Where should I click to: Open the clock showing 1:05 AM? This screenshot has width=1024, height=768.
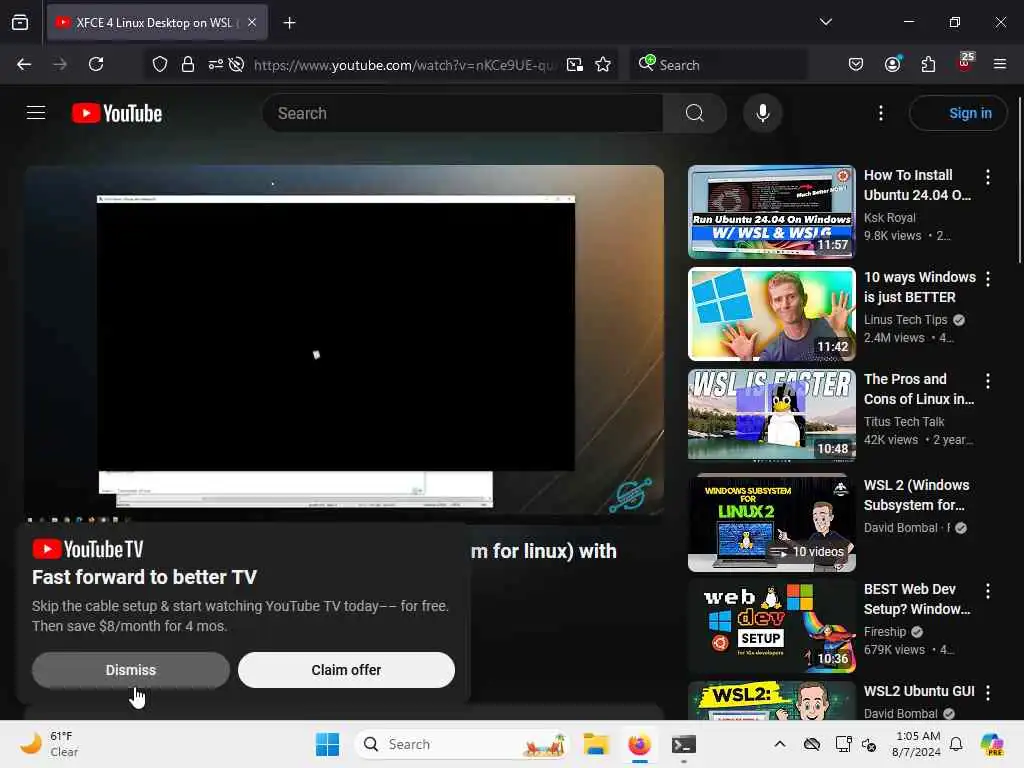coord(917,744)
